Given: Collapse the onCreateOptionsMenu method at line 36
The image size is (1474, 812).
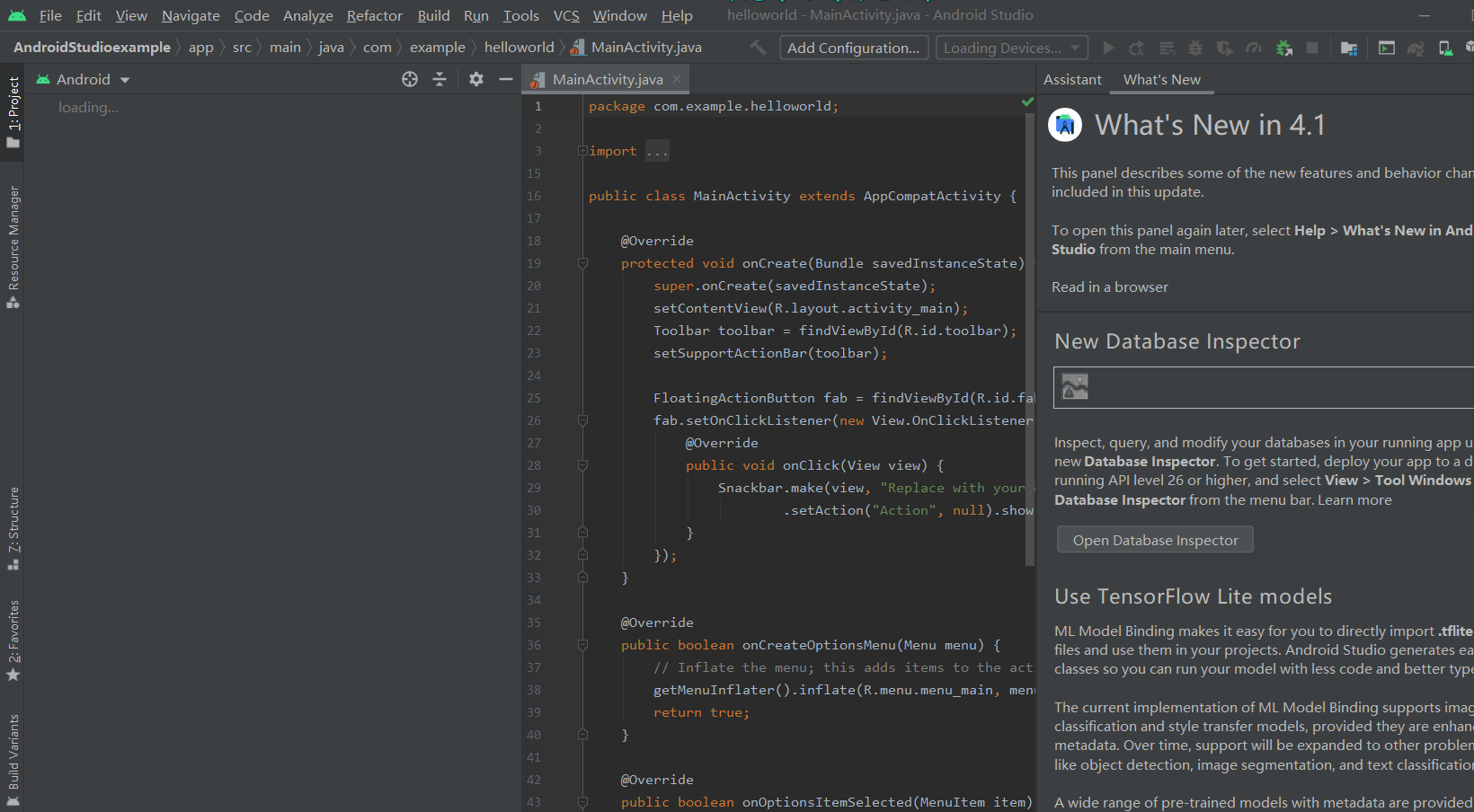Looking at the screenshot, I should (x=582, y=645).
